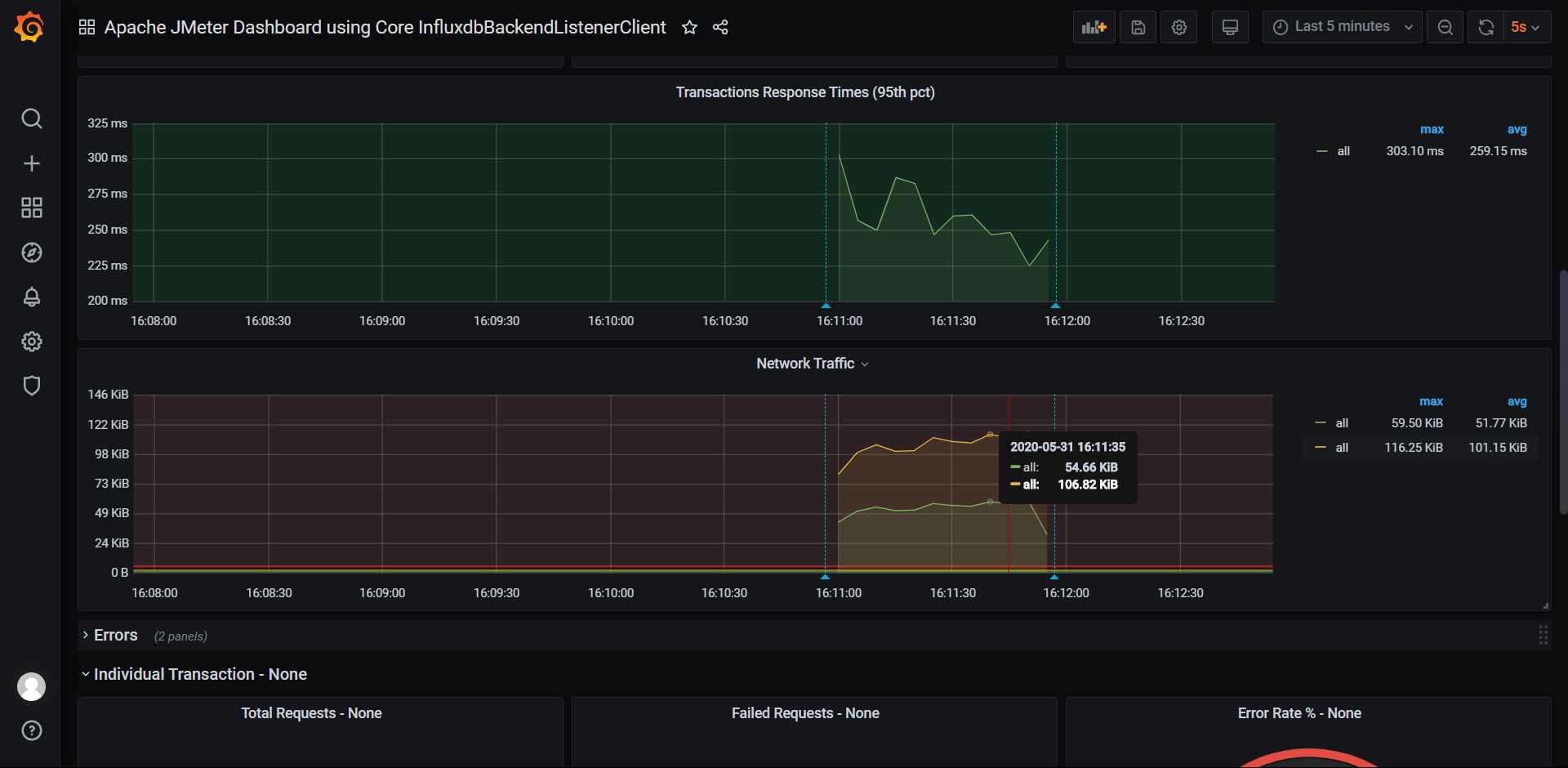Click the 303.10 ms max value

coord(1414,151)
